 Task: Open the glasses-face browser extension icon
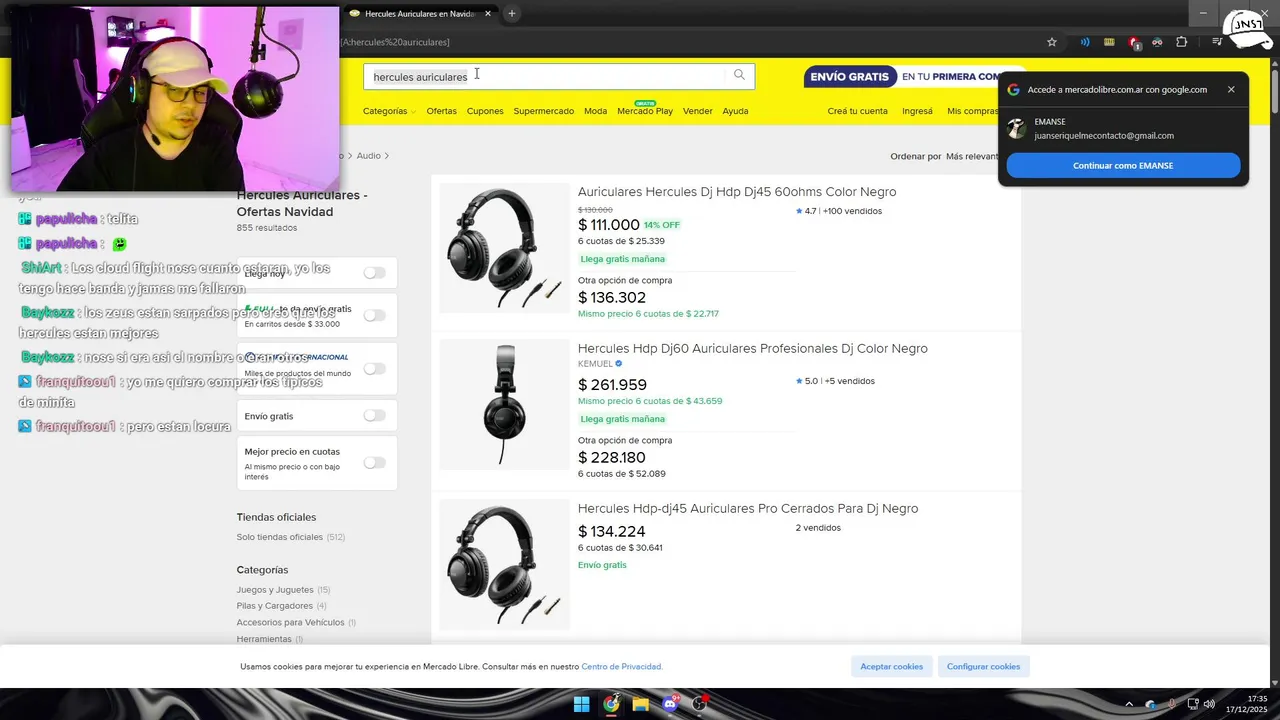pyautogui.click(x=1158, y=42)
